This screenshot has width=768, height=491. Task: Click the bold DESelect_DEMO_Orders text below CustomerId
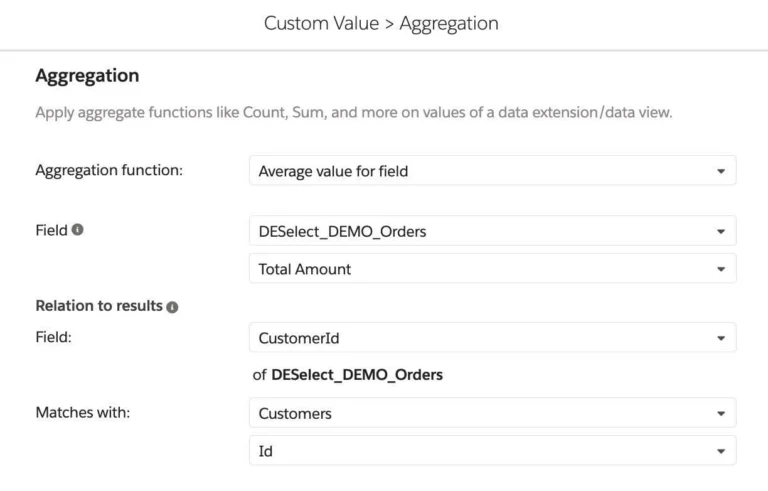click(x=356, y=375)
